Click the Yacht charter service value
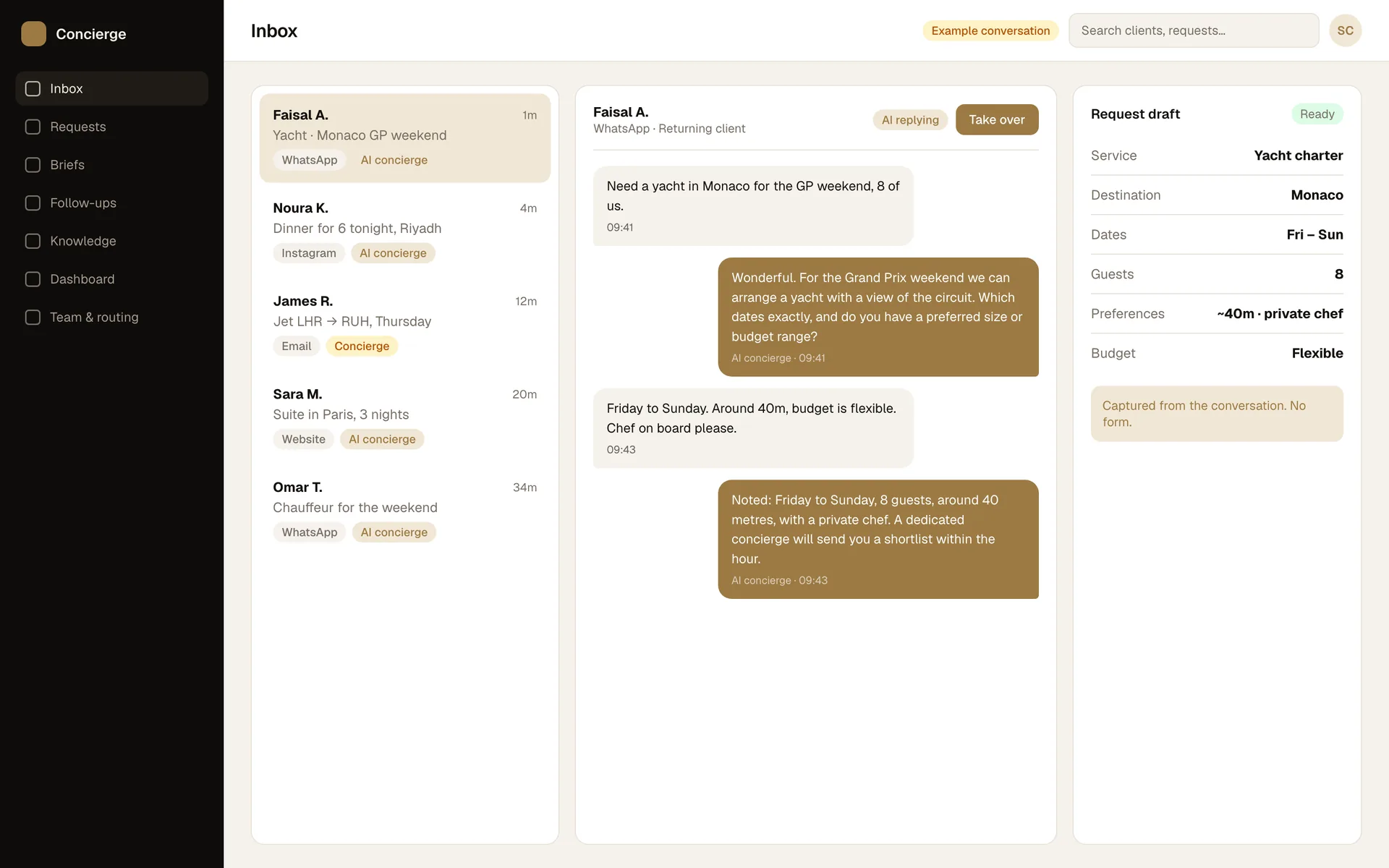The height and width of the screenshot is (868, 1389). [1298, 156]
